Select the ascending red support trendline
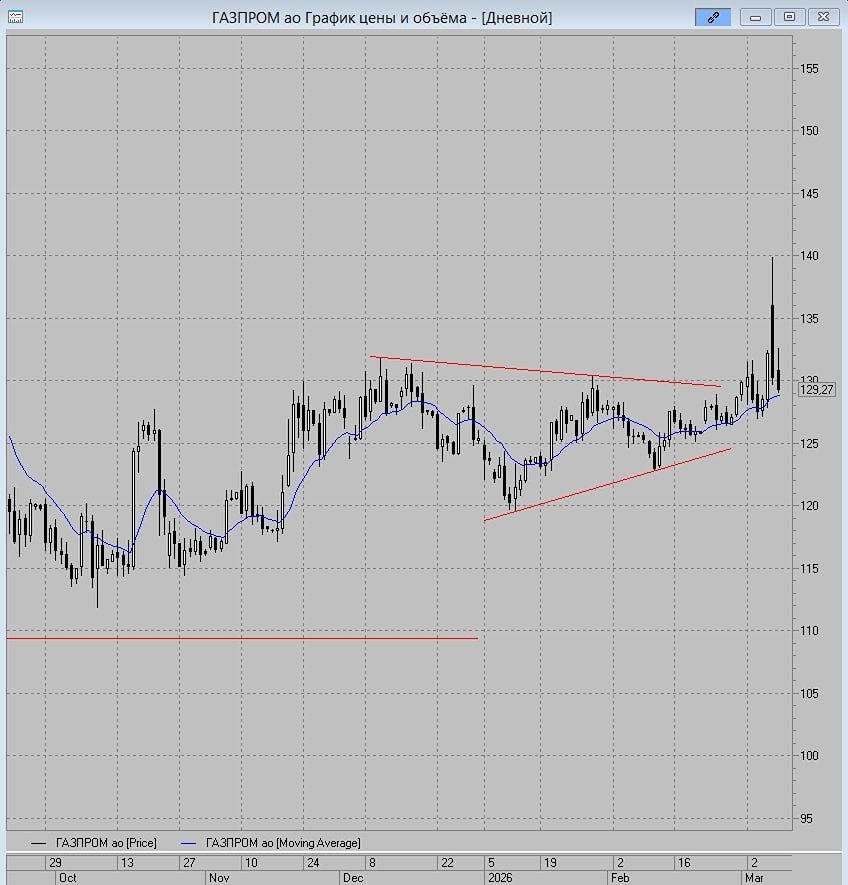The width and height of the screenshot is (848, 885). pos(607,484)
